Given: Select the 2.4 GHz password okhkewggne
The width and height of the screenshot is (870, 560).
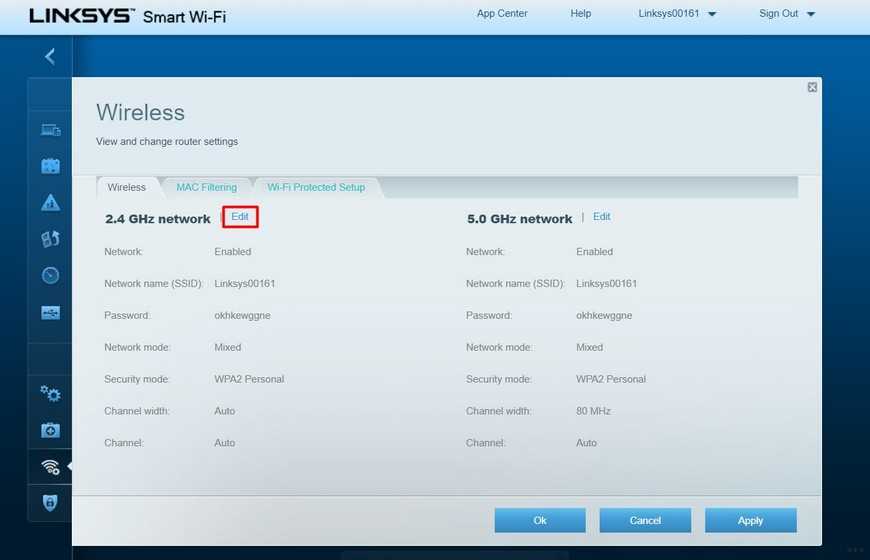Looking at the screenshot, I should (242, 315).
